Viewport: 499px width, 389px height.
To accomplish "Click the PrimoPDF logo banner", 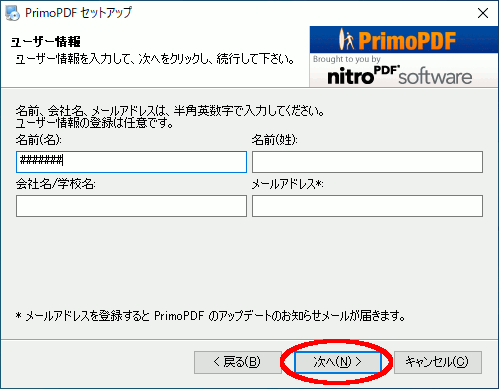I will [404, 40].
